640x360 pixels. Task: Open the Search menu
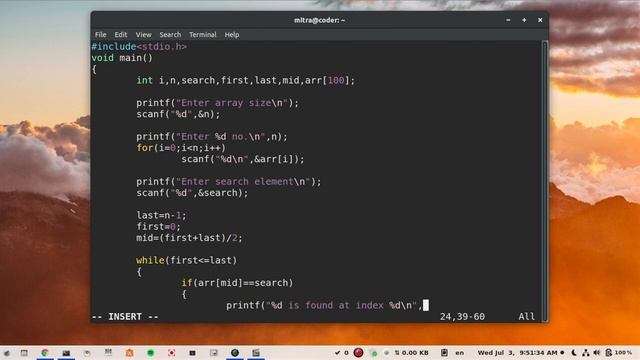[170, 35]
